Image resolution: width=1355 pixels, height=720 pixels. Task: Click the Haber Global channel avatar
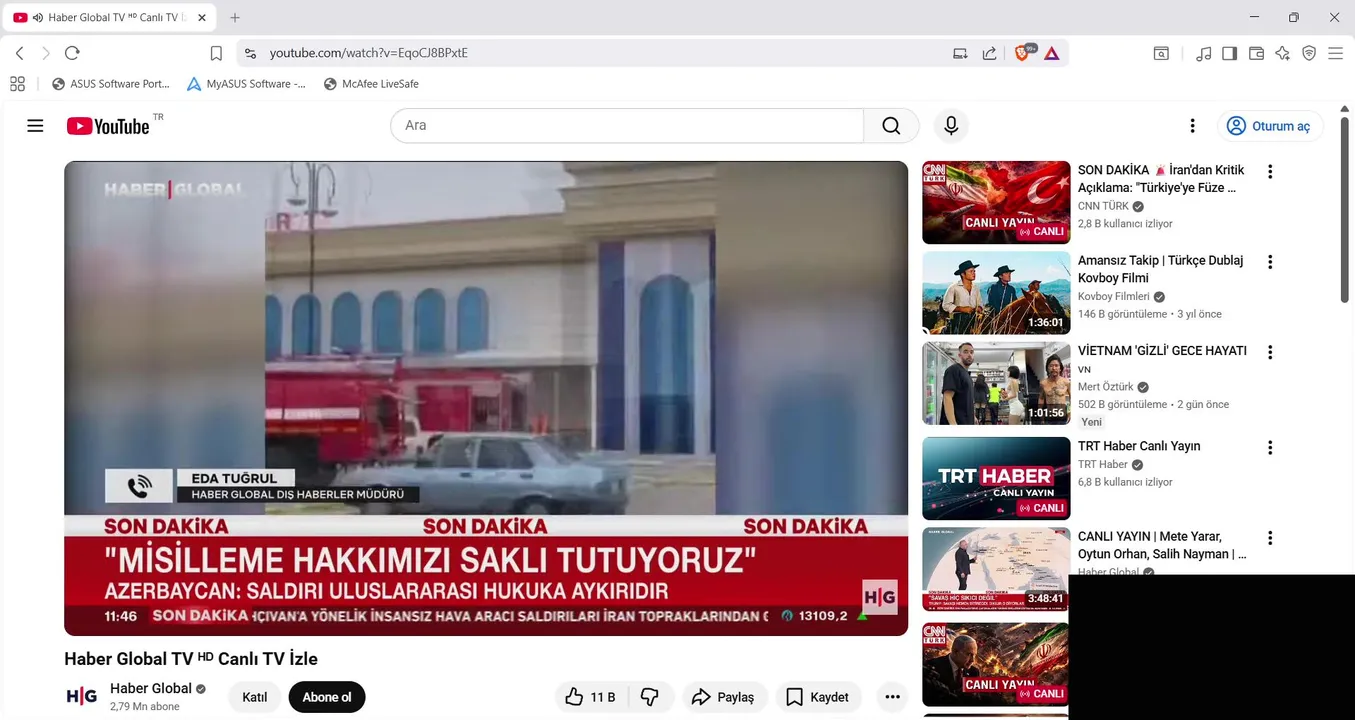82,697
